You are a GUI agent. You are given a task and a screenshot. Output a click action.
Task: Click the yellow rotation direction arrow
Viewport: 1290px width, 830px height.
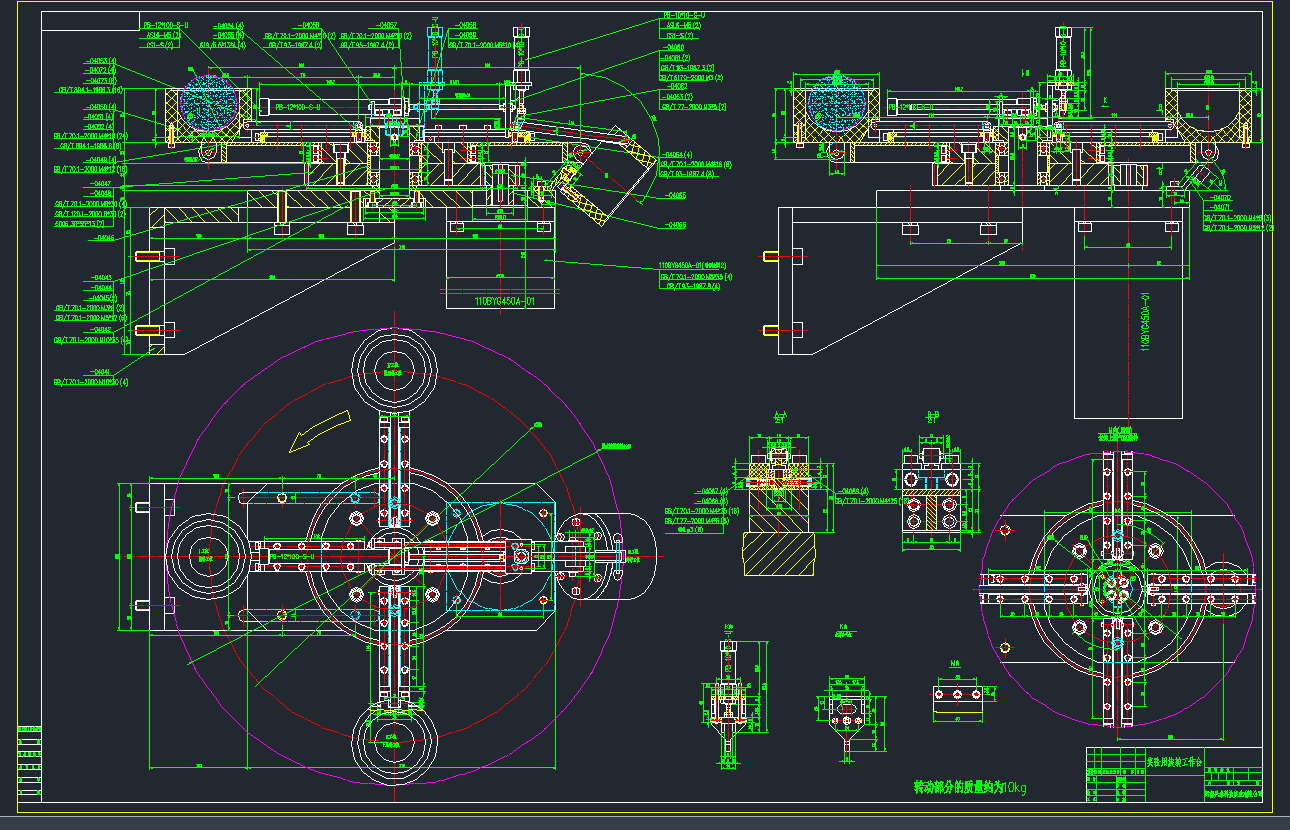tap(313, 432)
